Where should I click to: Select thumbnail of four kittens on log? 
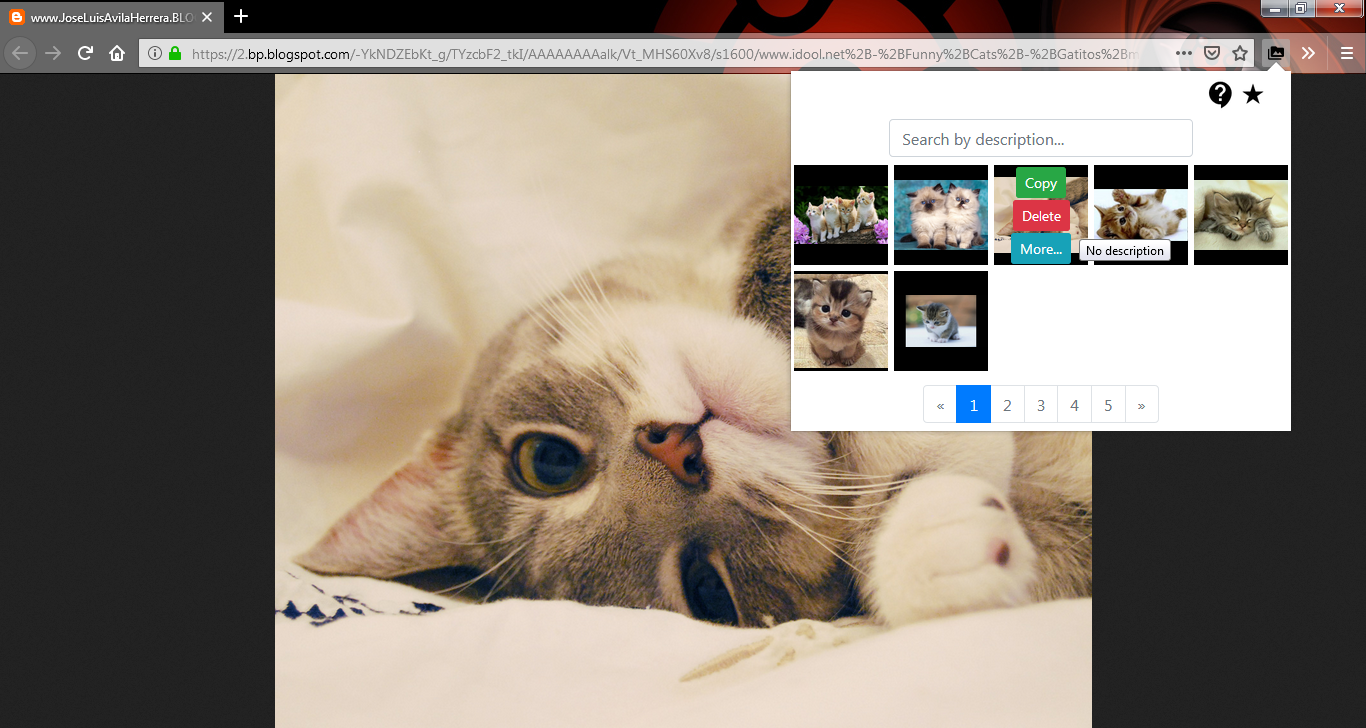point(841,215)
